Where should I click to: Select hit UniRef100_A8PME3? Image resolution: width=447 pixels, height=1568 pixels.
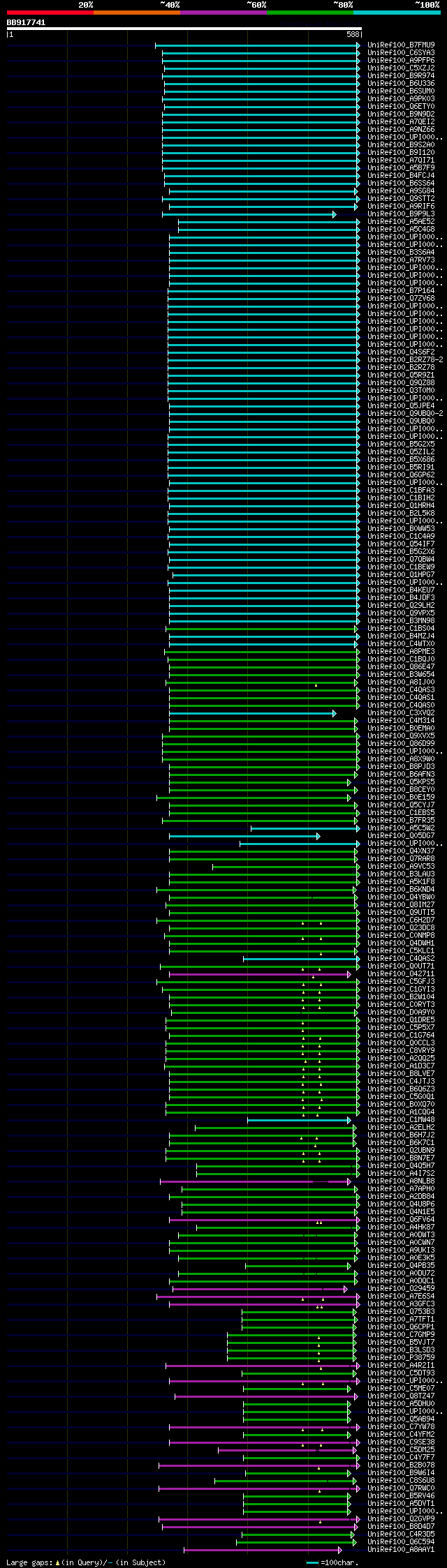401,651
